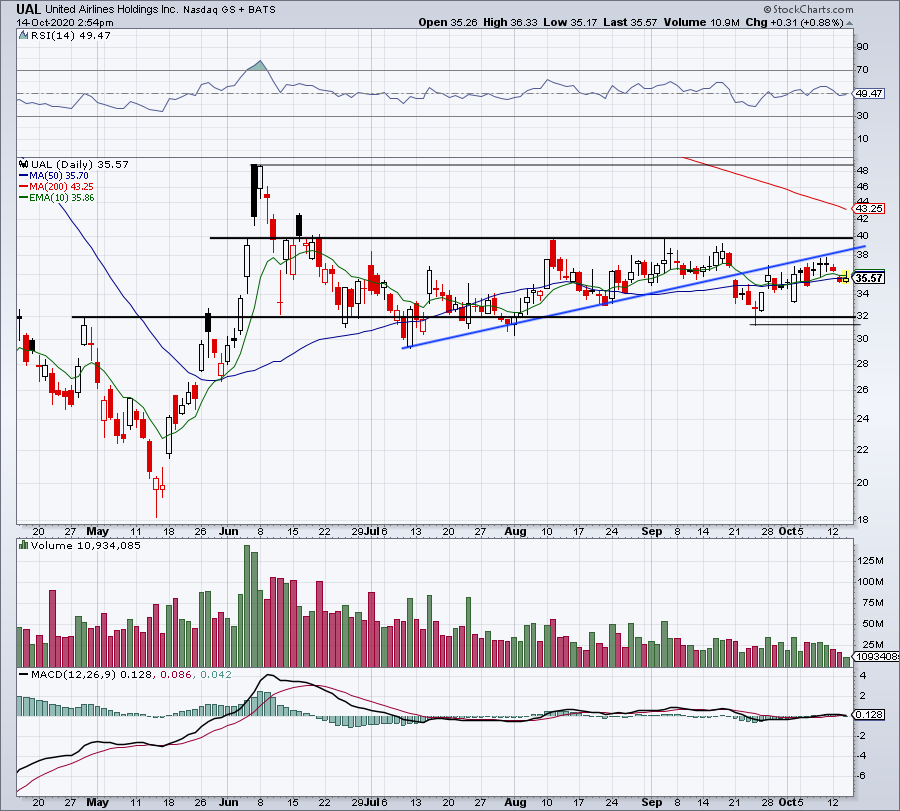The height and width of the screenshot is (811, 900).
Task: Click the 0.128 MACD value tag on right axis
Action: [x=869, y=715]
